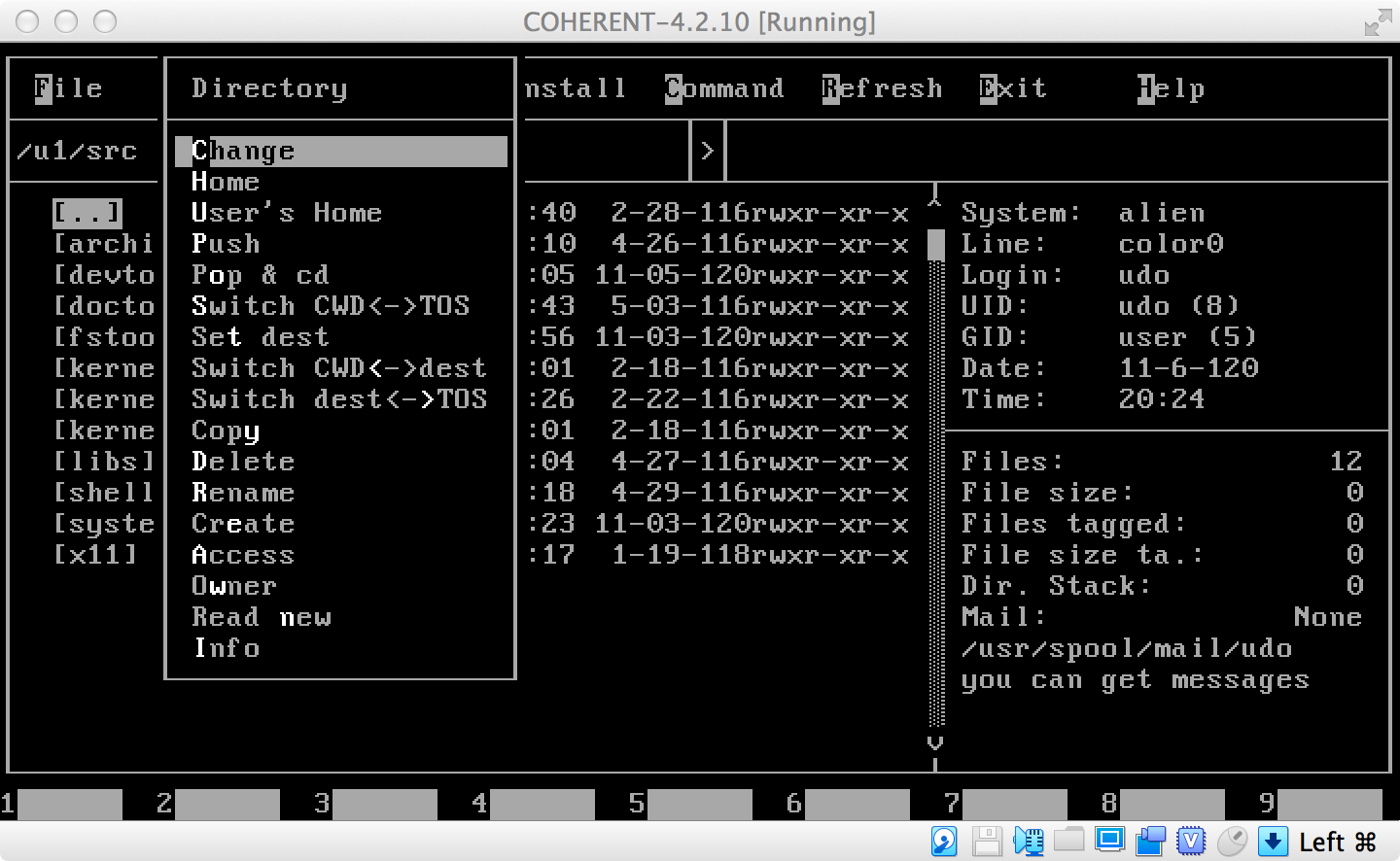Toggle audio via the microphone status icon
The width and height of the screenshot is (1400, 861).
(1029, 842)
